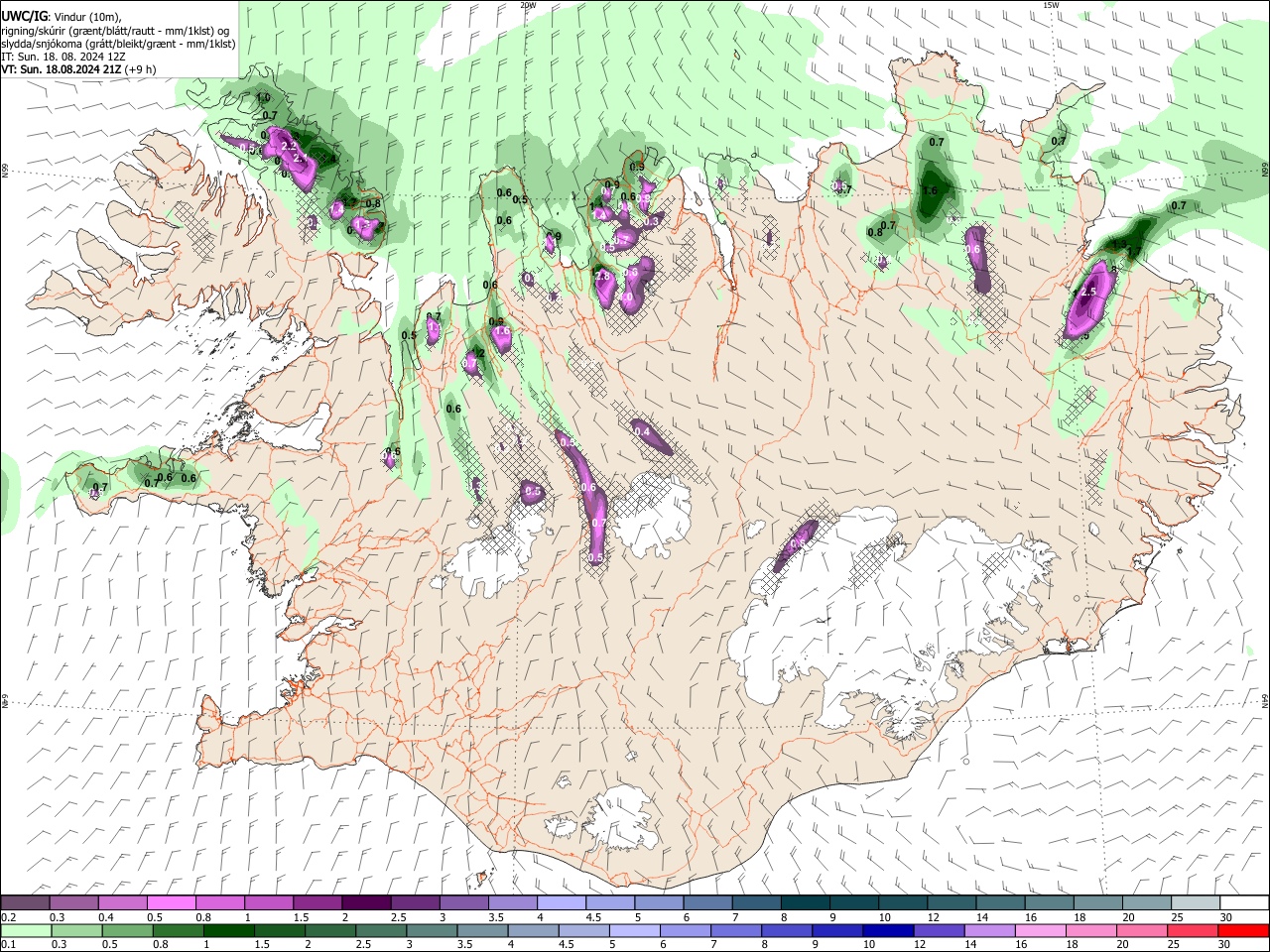Click the 'slydda/snjókoma' legend description line
This screenshot has width=1270, height=952.
pos(118,44)
